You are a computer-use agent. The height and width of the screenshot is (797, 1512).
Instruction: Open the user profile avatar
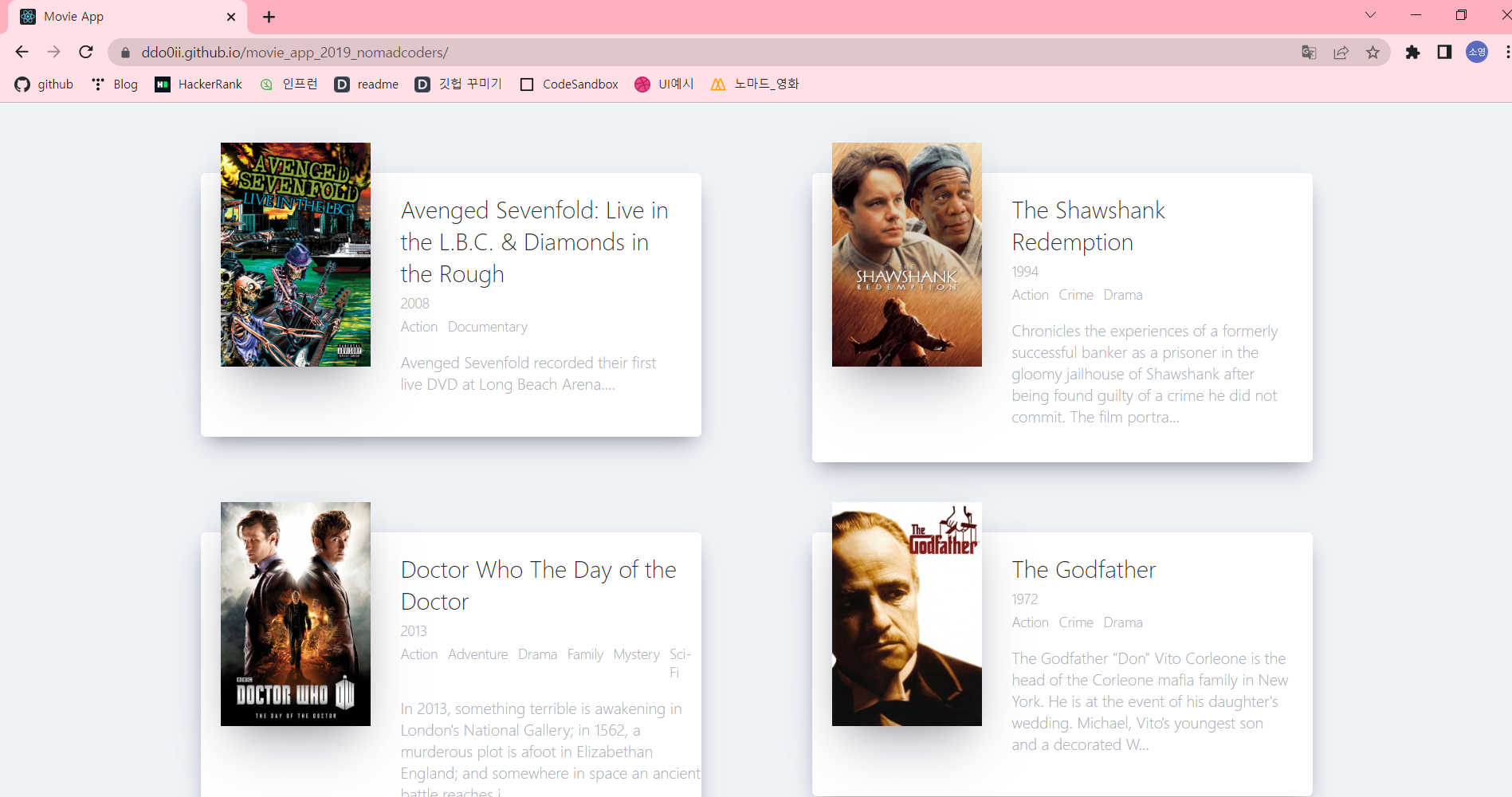click(x=1477, y=52)
